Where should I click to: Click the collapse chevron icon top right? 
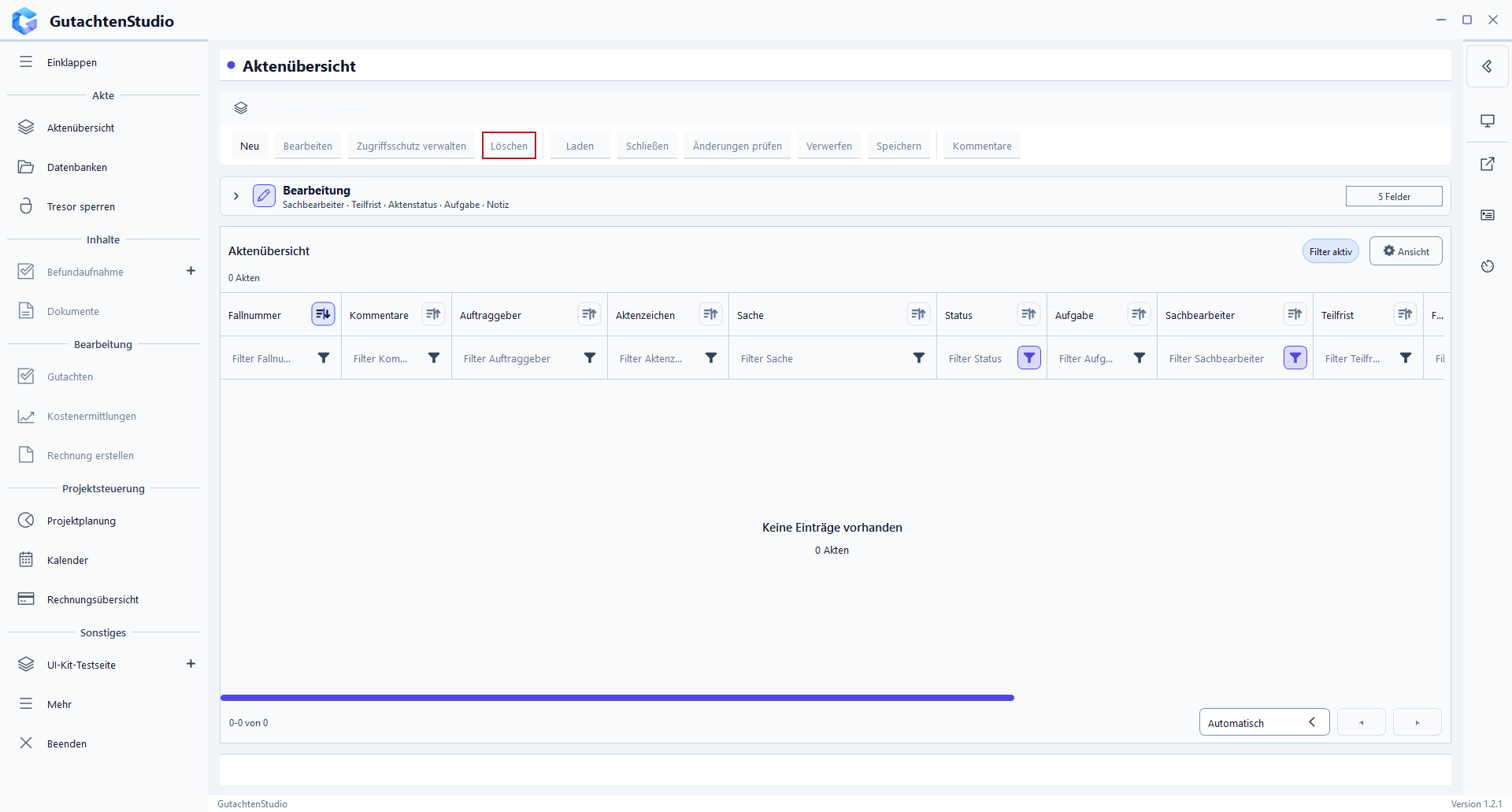tap(1487, 66)
